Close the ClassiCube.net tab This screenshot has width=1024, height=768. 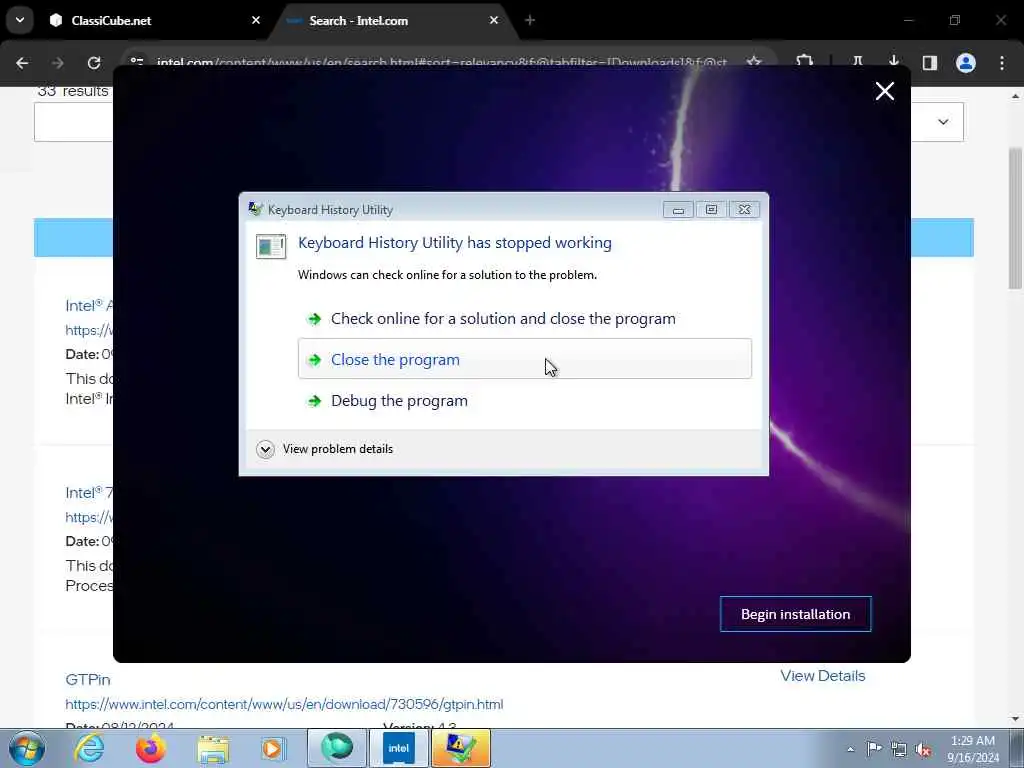pyautogui.click(x=256, y=20)
